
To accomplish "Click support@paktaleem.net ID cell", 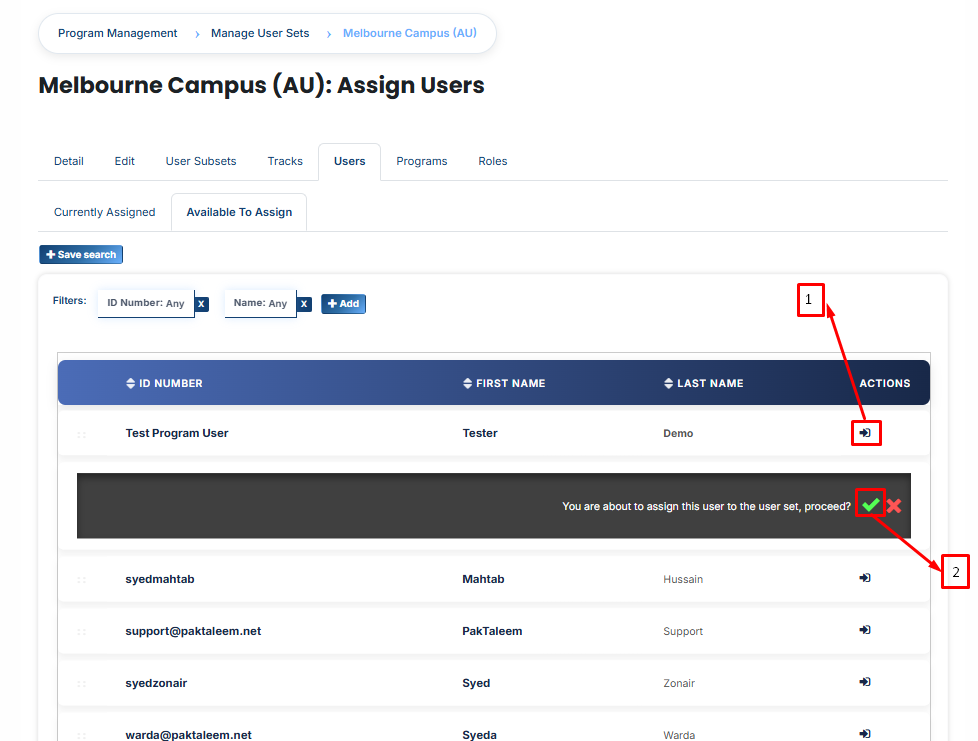I will point(193,631).
